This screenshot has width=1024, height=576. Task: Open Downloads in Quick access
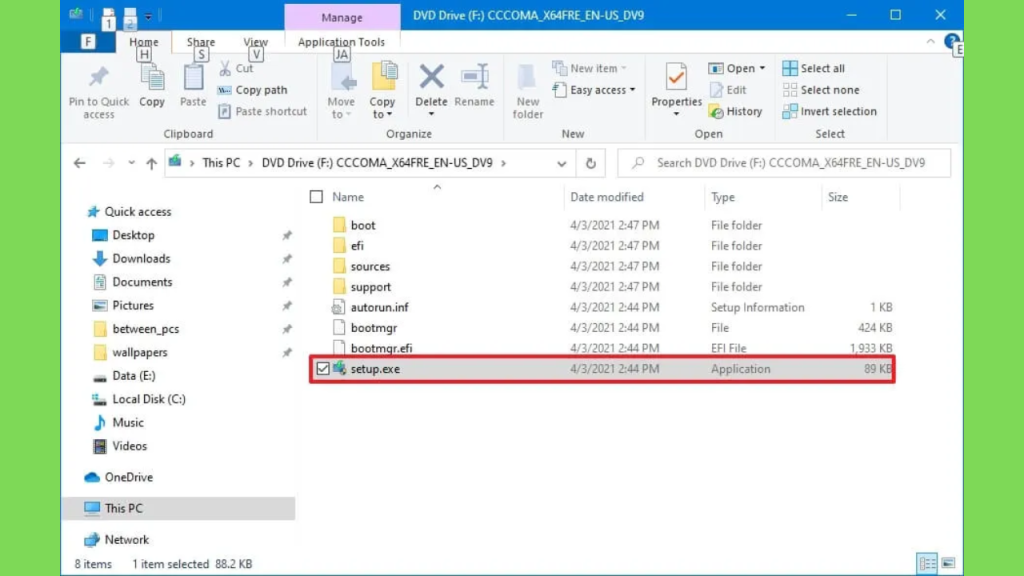point(132,259)
